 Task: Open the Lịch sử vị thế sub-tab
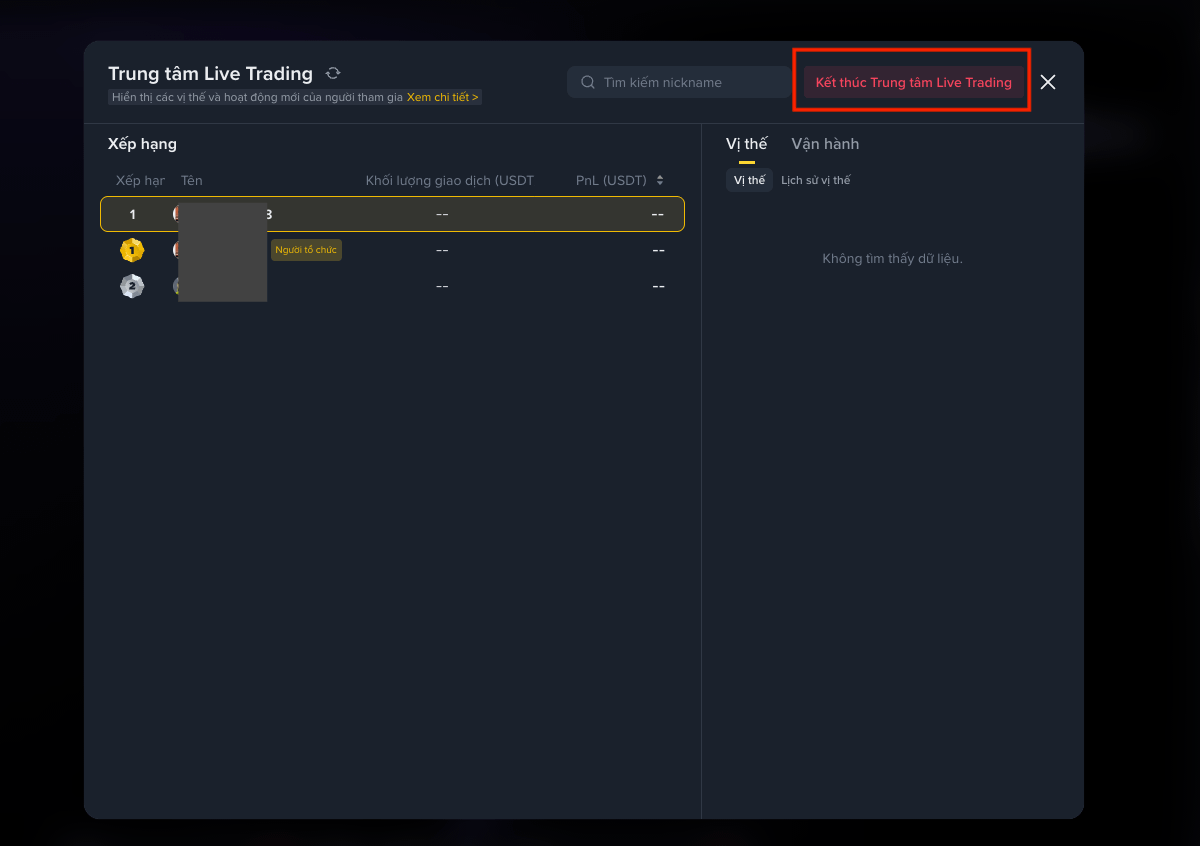[x=816, y=180]
